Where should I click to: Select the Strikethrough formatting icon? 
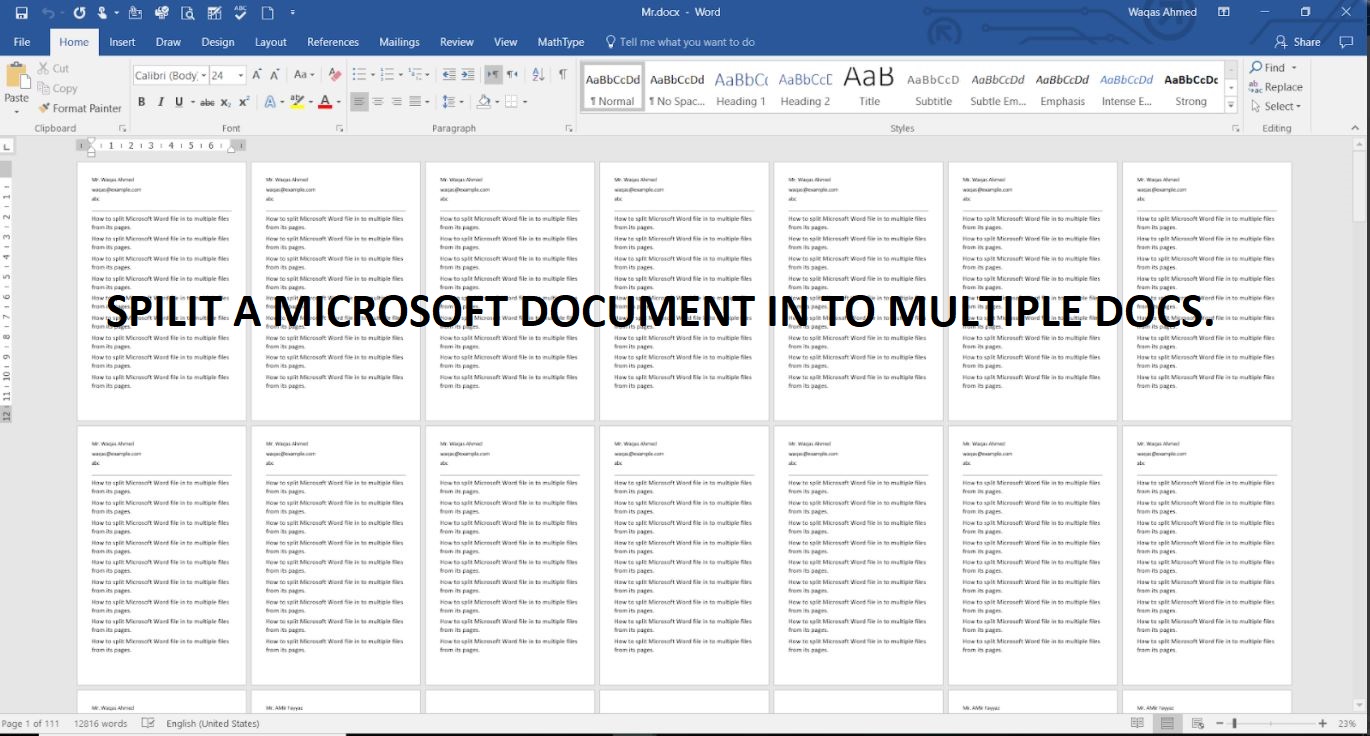coord(206,101)
